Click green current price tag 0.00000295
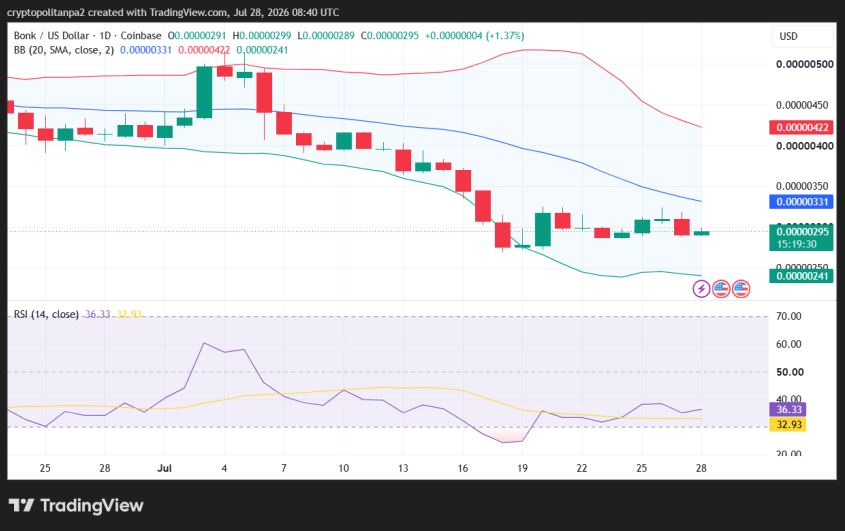Viewport: 845px width, 531px height. pyautogui.click(x=801, y=237)
